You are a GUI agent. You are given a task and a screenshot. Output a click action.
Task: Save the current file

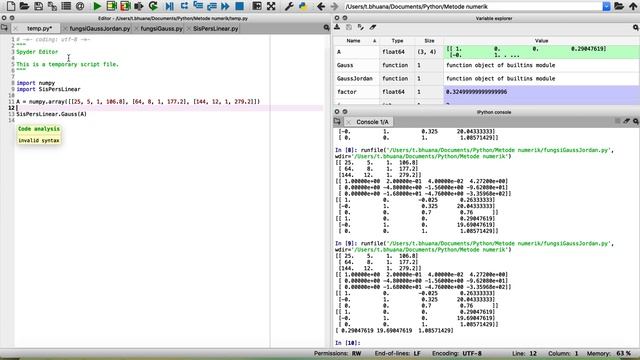38,6
